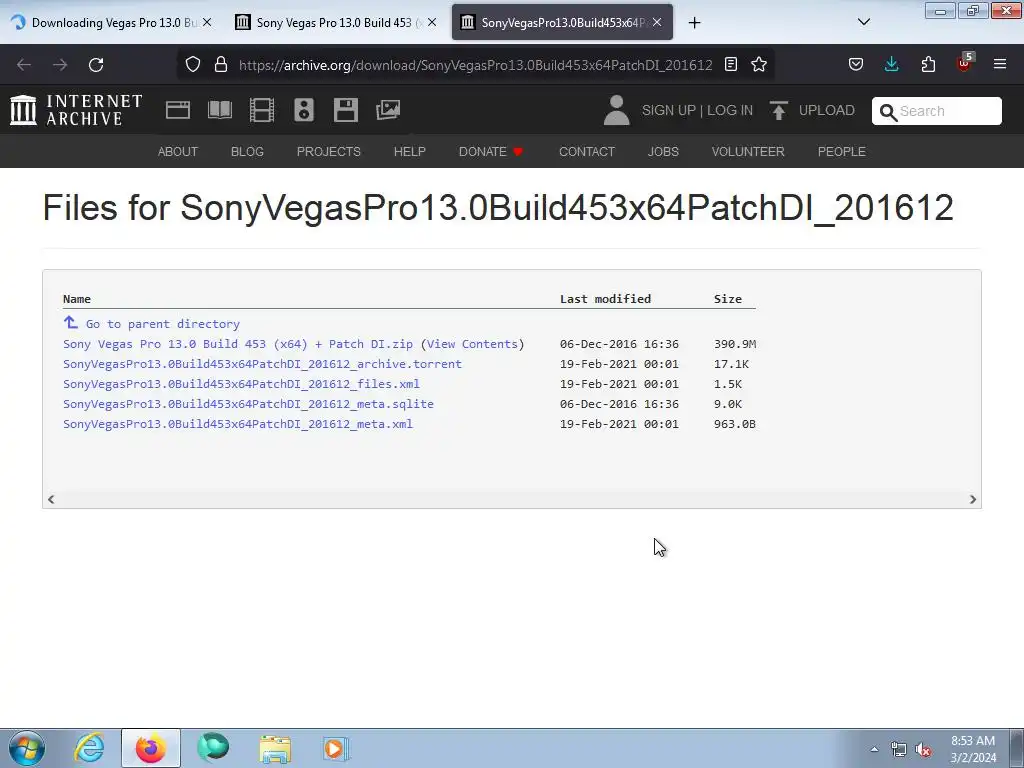
Task: Reload the current page
Action: [x=96, y=65]
